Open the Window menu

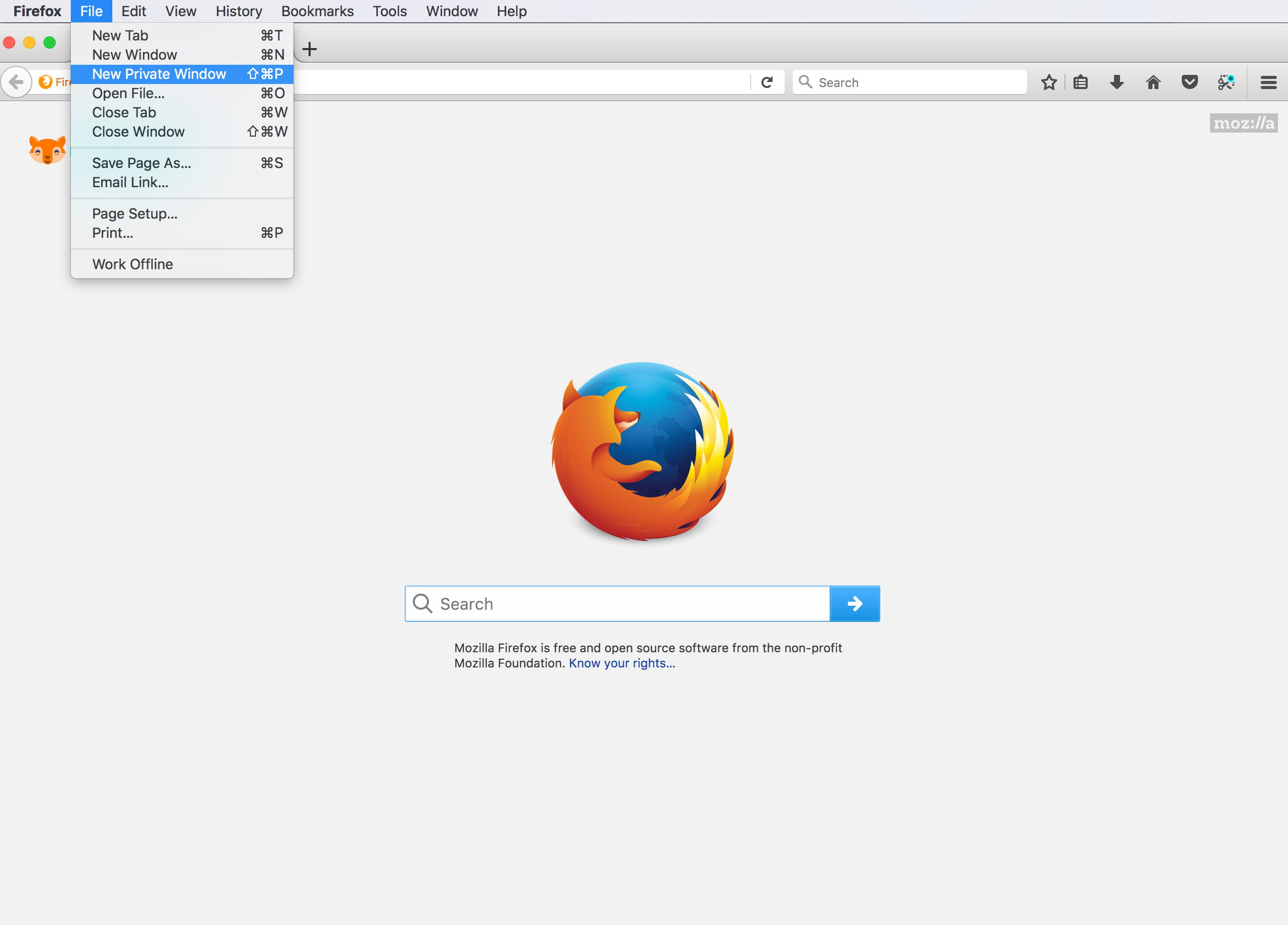point(452,11)
